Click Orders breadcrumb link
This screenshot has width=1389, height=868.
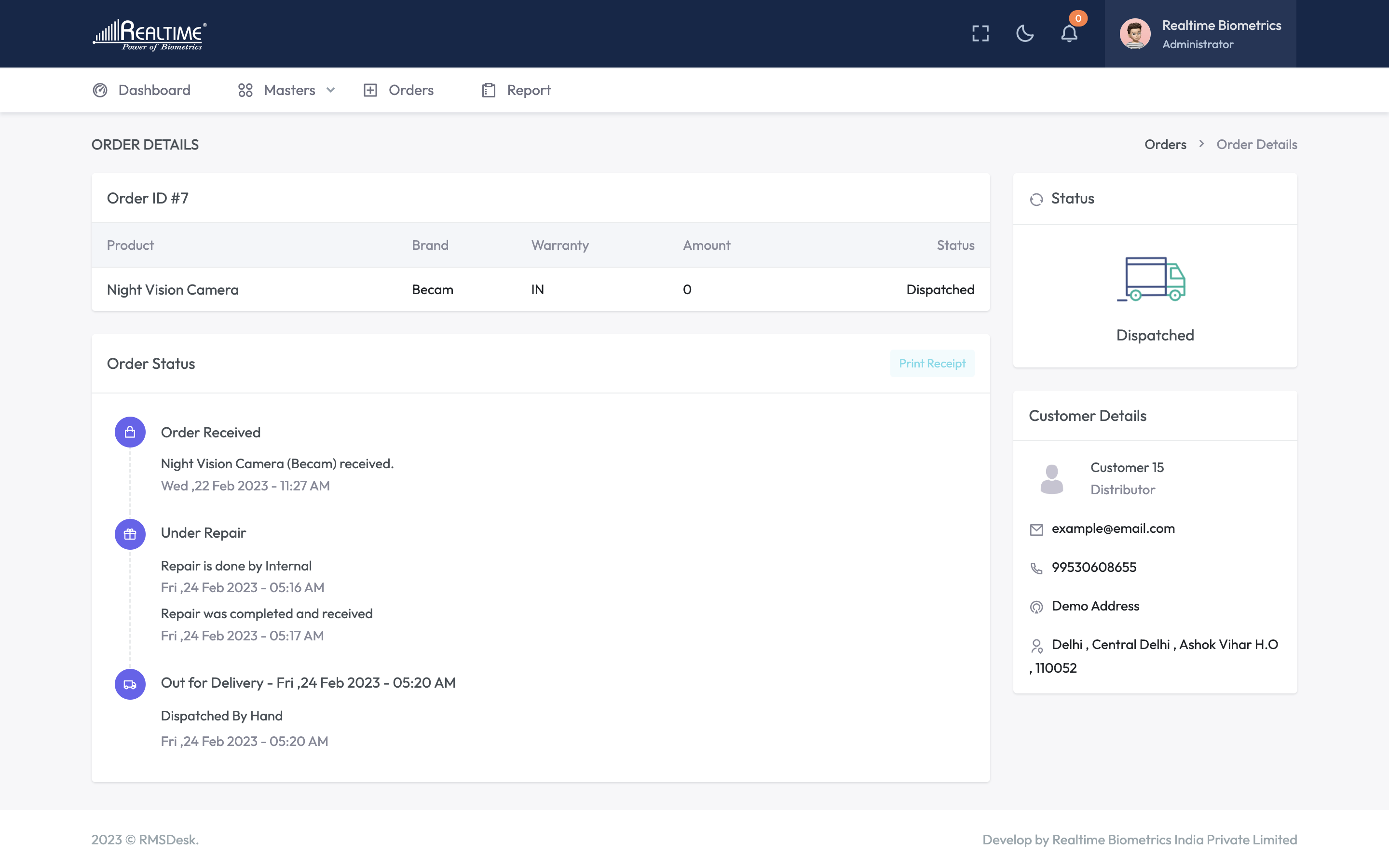click(1165, 145)
